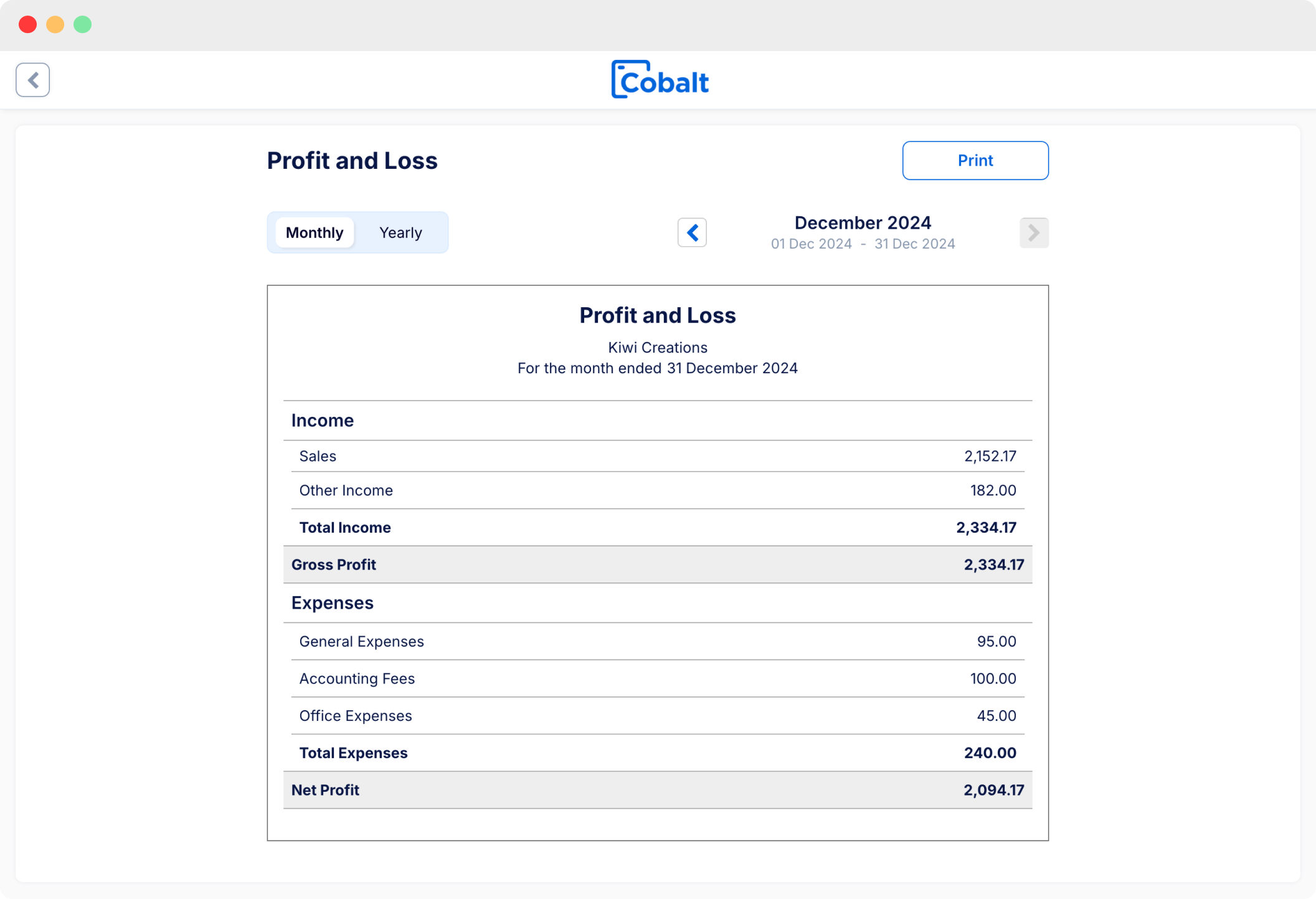Click the December 2024 period heading
Viewport: 1316px width, 899px height.
pyautogui.click(x=863, y=222)
